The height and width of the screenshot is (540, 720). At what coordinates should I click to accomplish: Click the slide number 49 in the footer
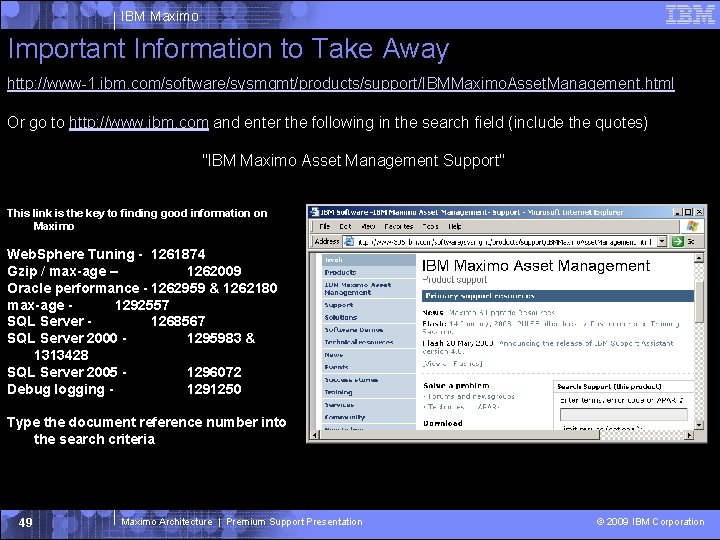click(25, 522)
